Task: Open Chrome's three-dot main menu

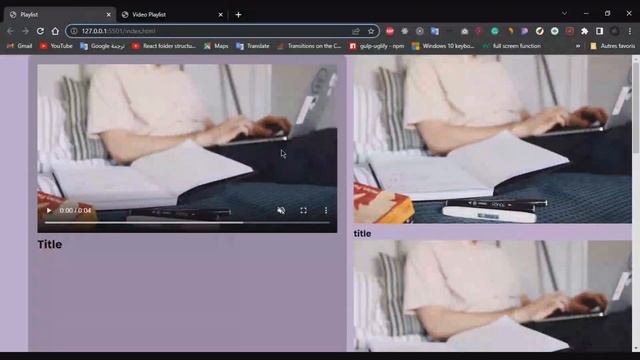Action: 630,31
